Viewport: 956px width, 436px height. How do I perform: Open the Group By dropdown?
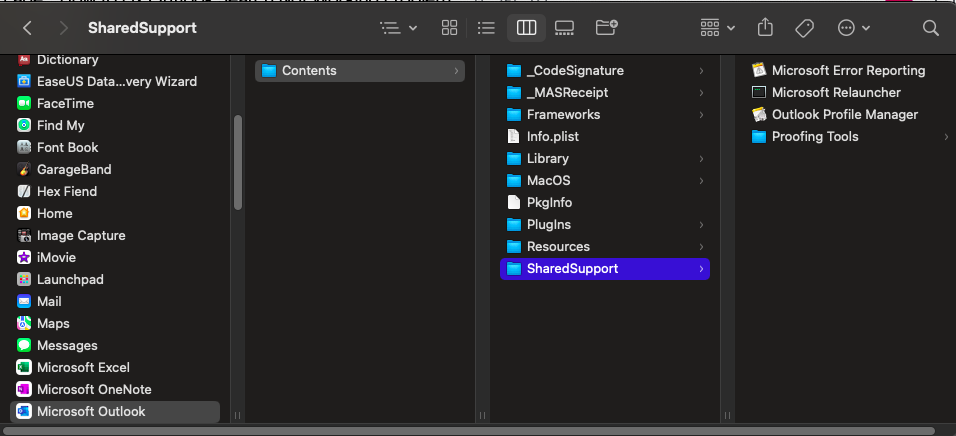tap(717, 28)
